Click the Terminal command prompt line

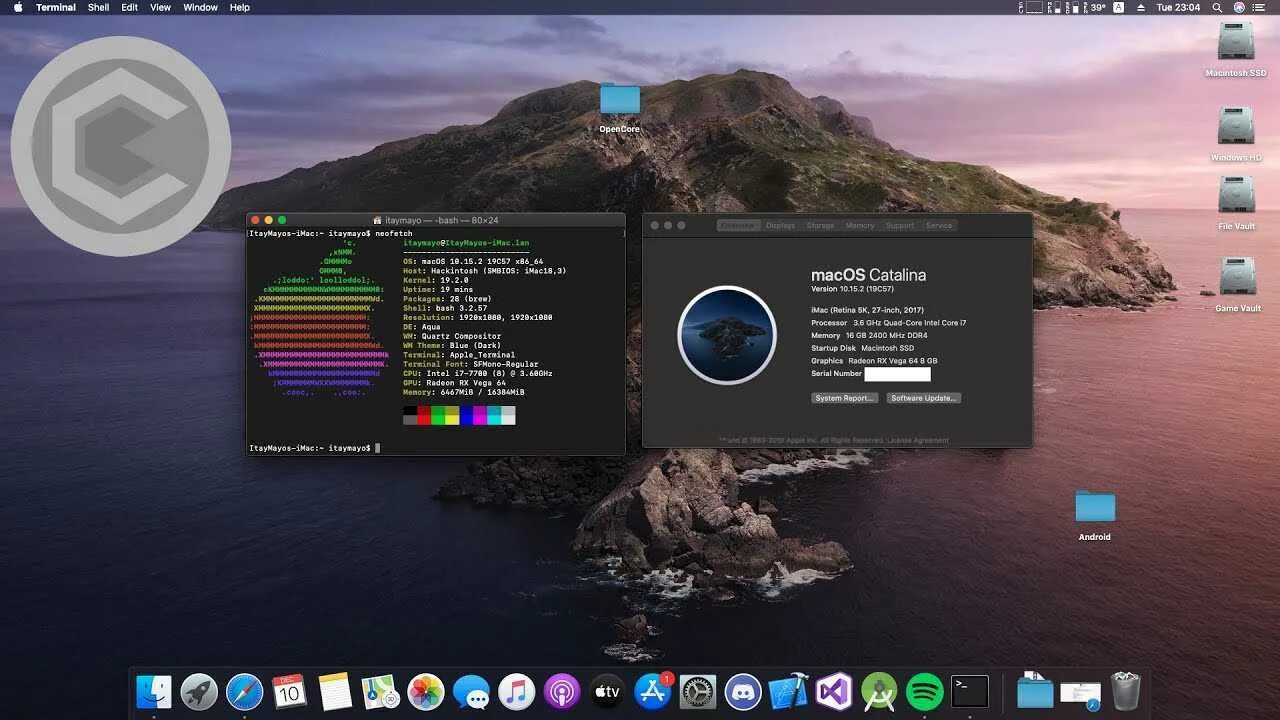pyautogui.click(x=314, y=448)
